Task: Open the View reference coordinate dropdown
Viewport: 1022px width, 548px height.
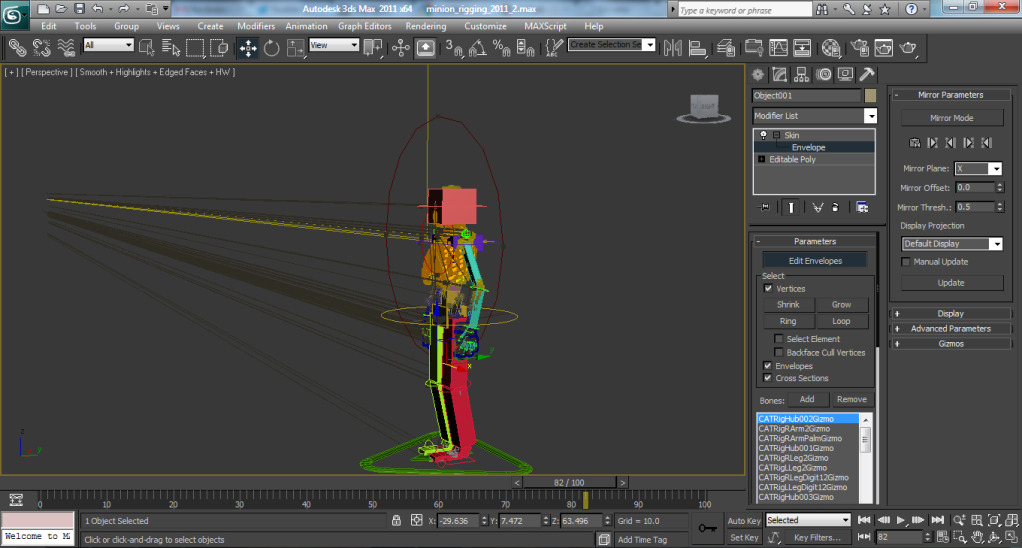Action: pyautogui.click(x=334, y=45)
